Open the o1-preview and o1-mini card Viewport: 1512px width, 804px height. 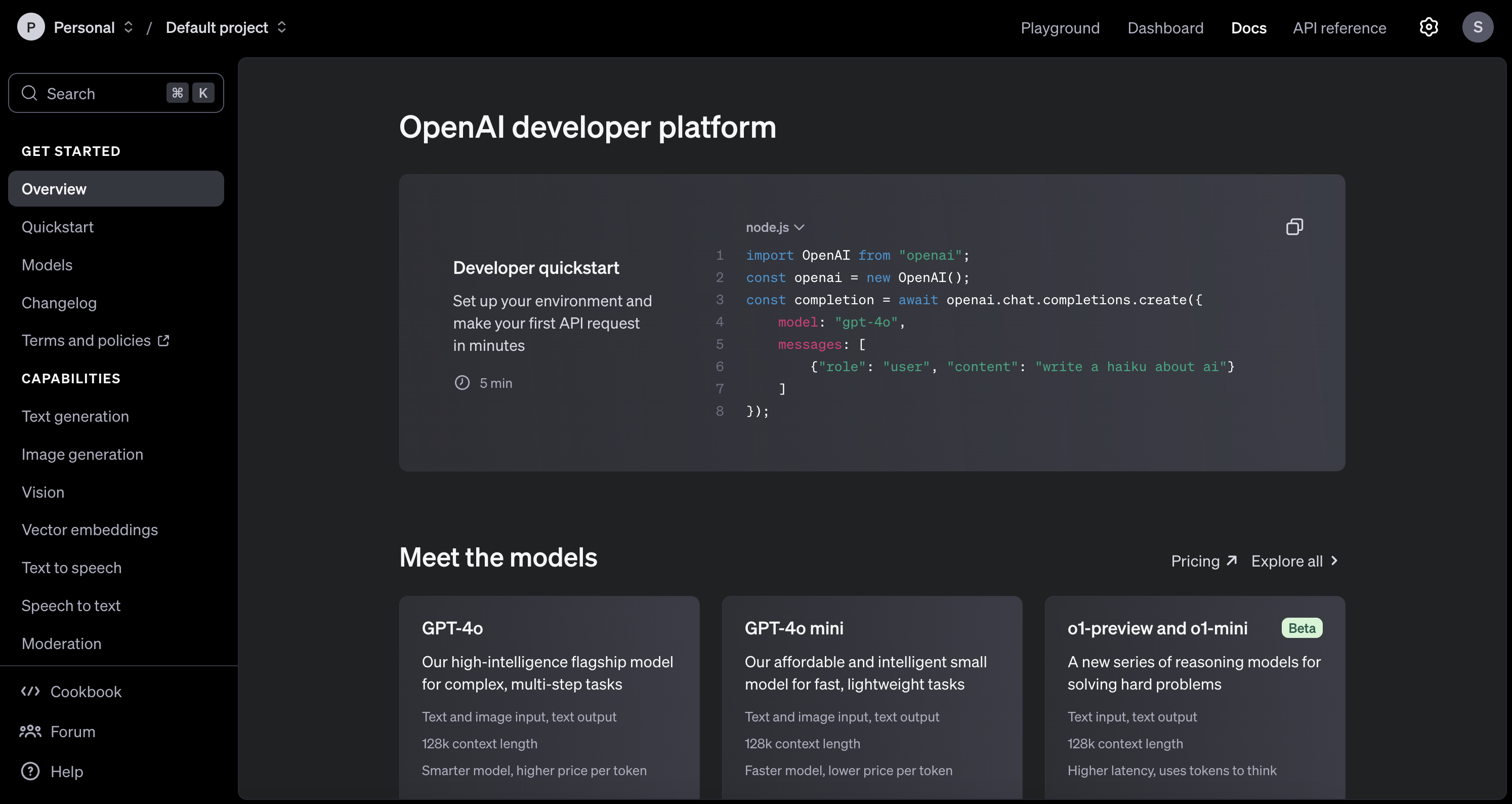pyautogui.click(x=1195, y=698)
